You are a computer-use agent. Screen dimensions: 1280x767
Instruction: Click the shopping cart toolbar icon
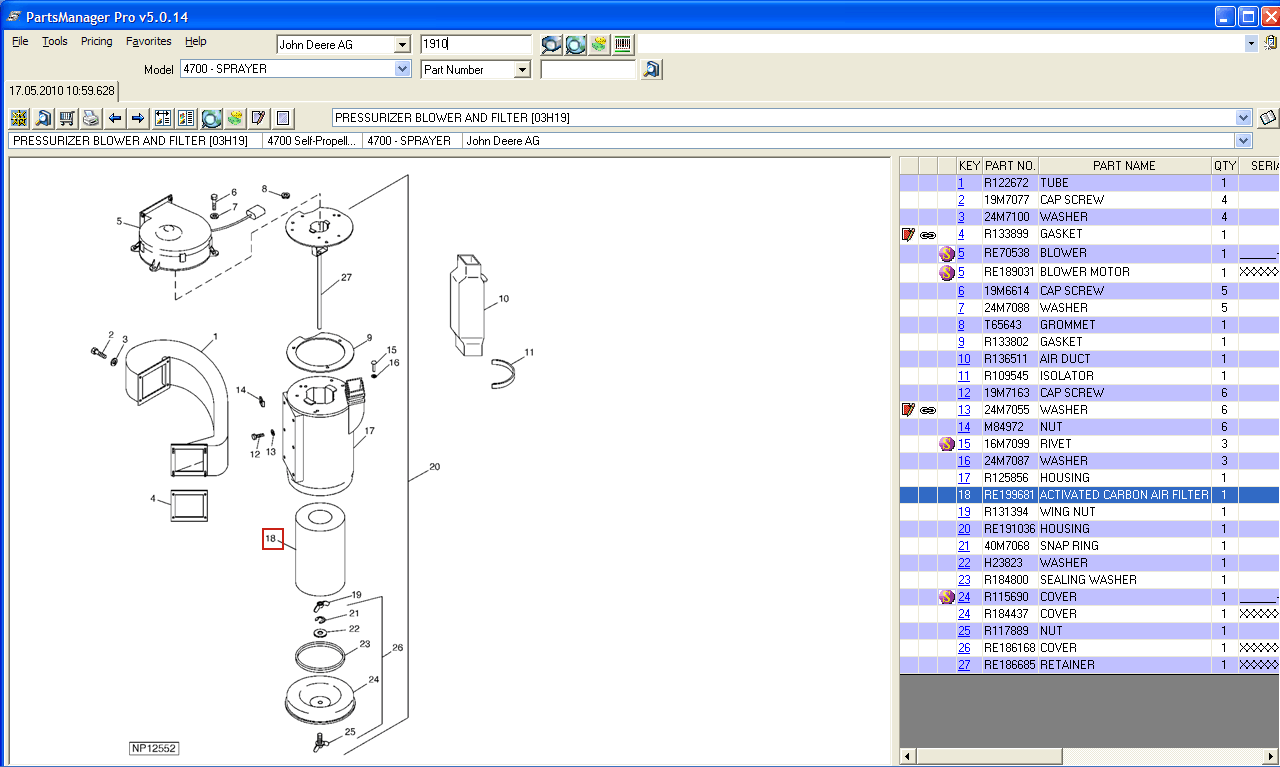[67, 118]
